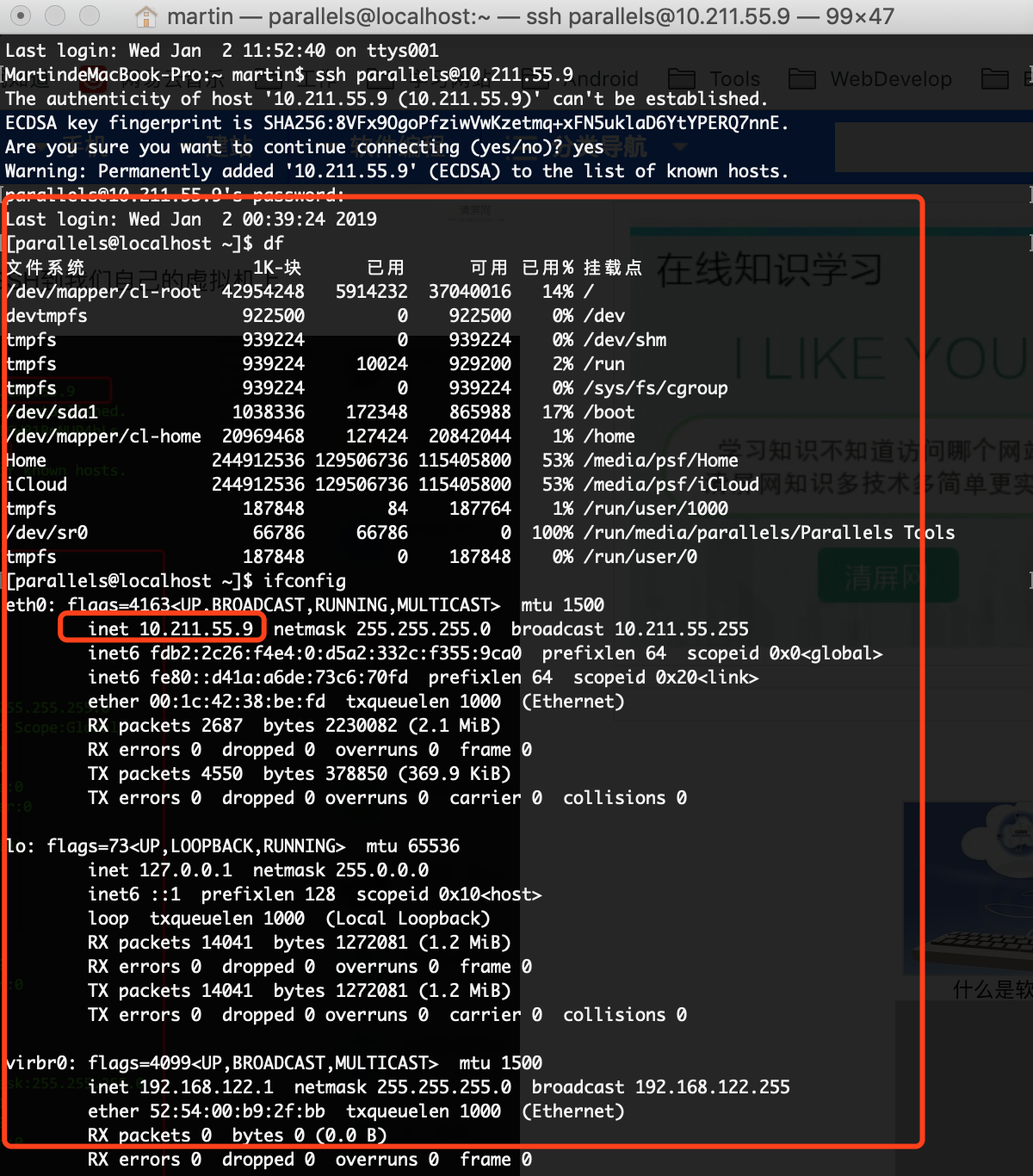Click the "/dev/sr0" filesystem entry
The height and width of the screenshot is (1176, 1033).
pyautogui.click(x=46, y=533)
